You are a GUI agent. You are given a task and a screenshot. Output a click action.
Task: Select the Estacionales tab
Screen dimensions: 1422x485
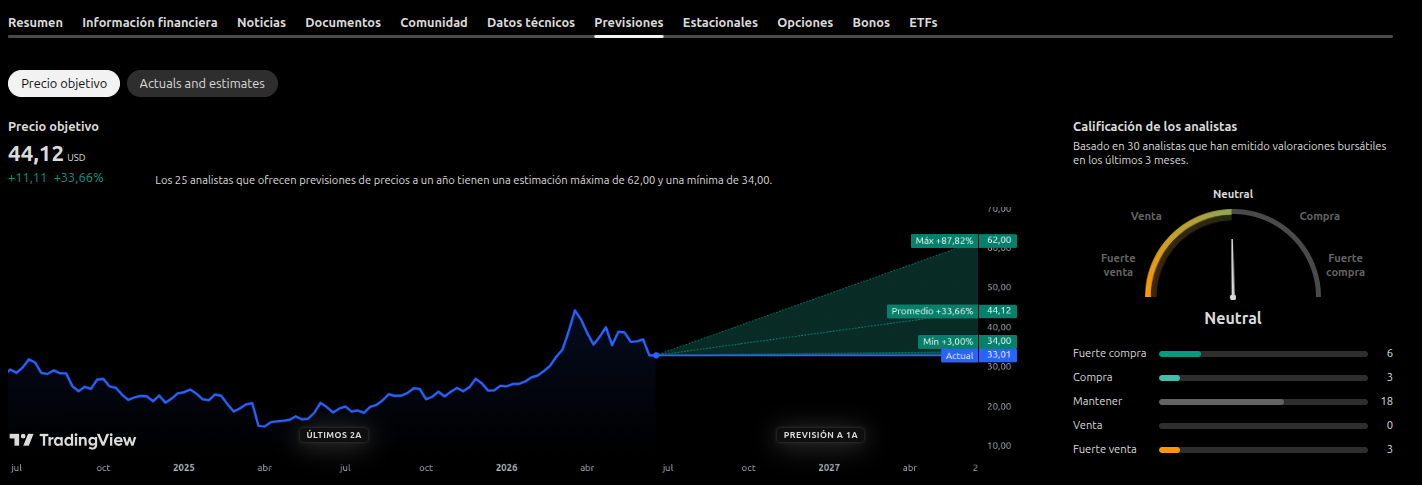point(720,22)
